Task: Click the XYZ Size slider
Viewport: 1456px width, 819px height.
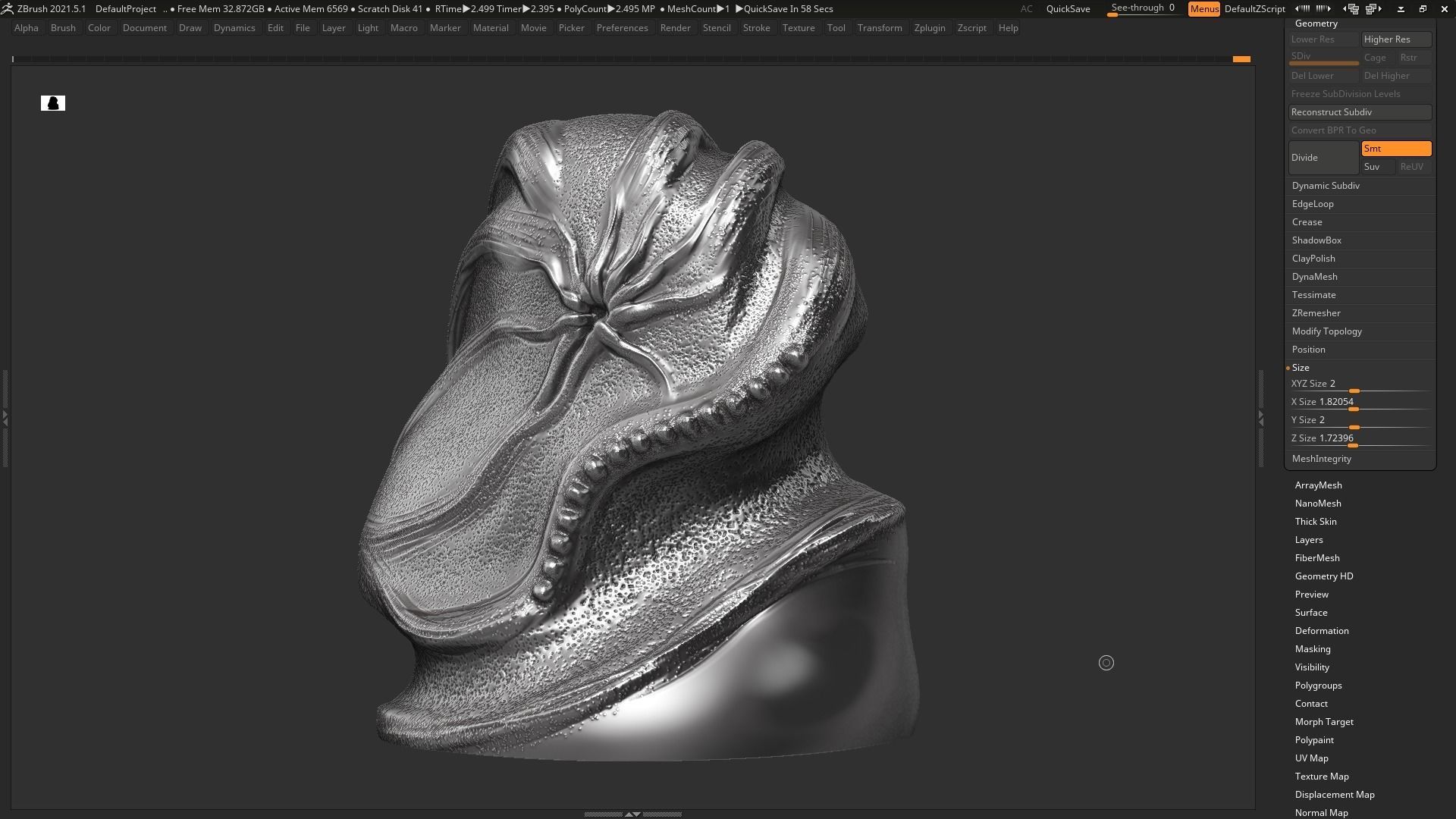Action: pyautogui.click(x=1360, y=384)
